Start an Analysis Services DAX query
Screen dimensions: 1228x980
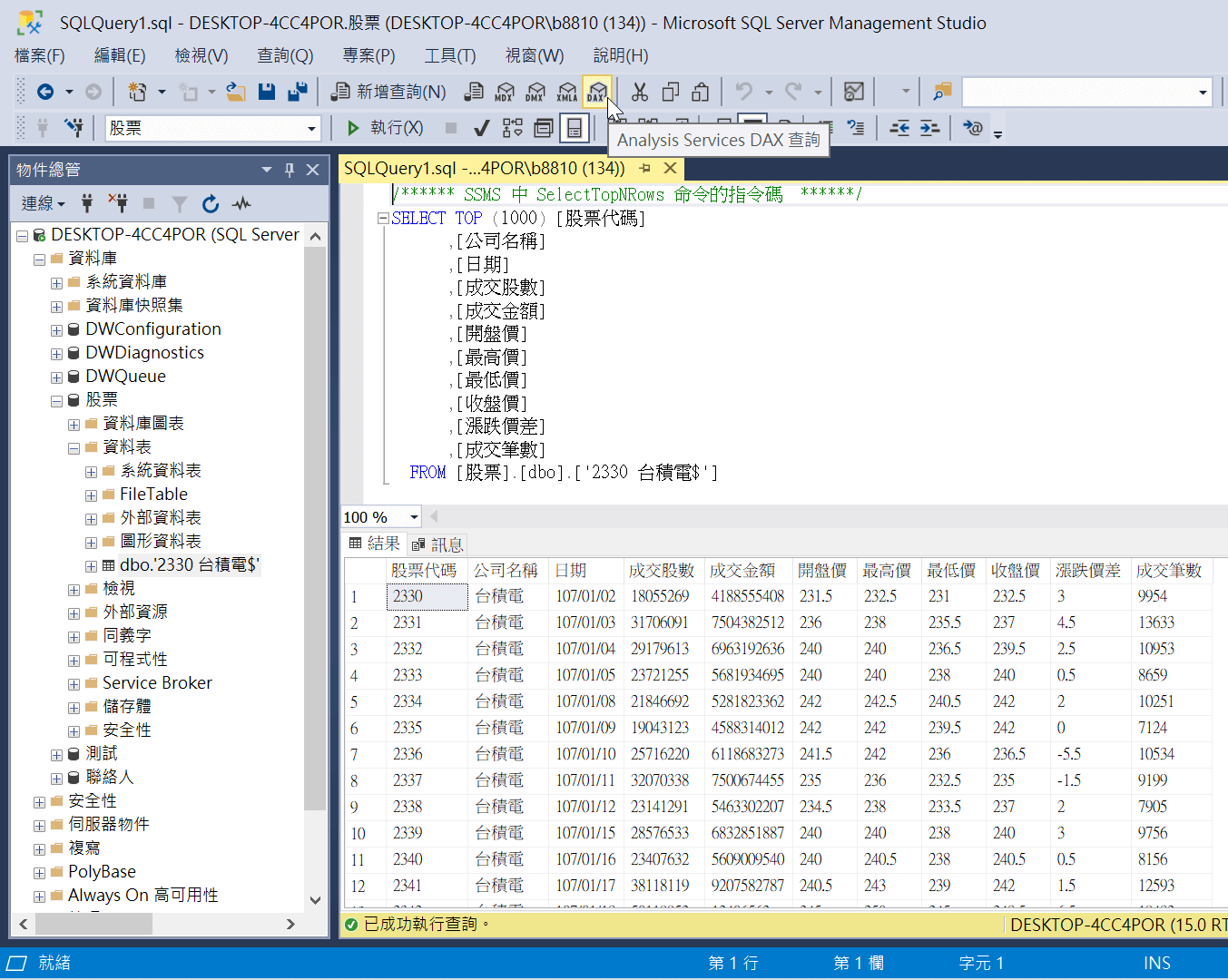(x=596, y=92)
